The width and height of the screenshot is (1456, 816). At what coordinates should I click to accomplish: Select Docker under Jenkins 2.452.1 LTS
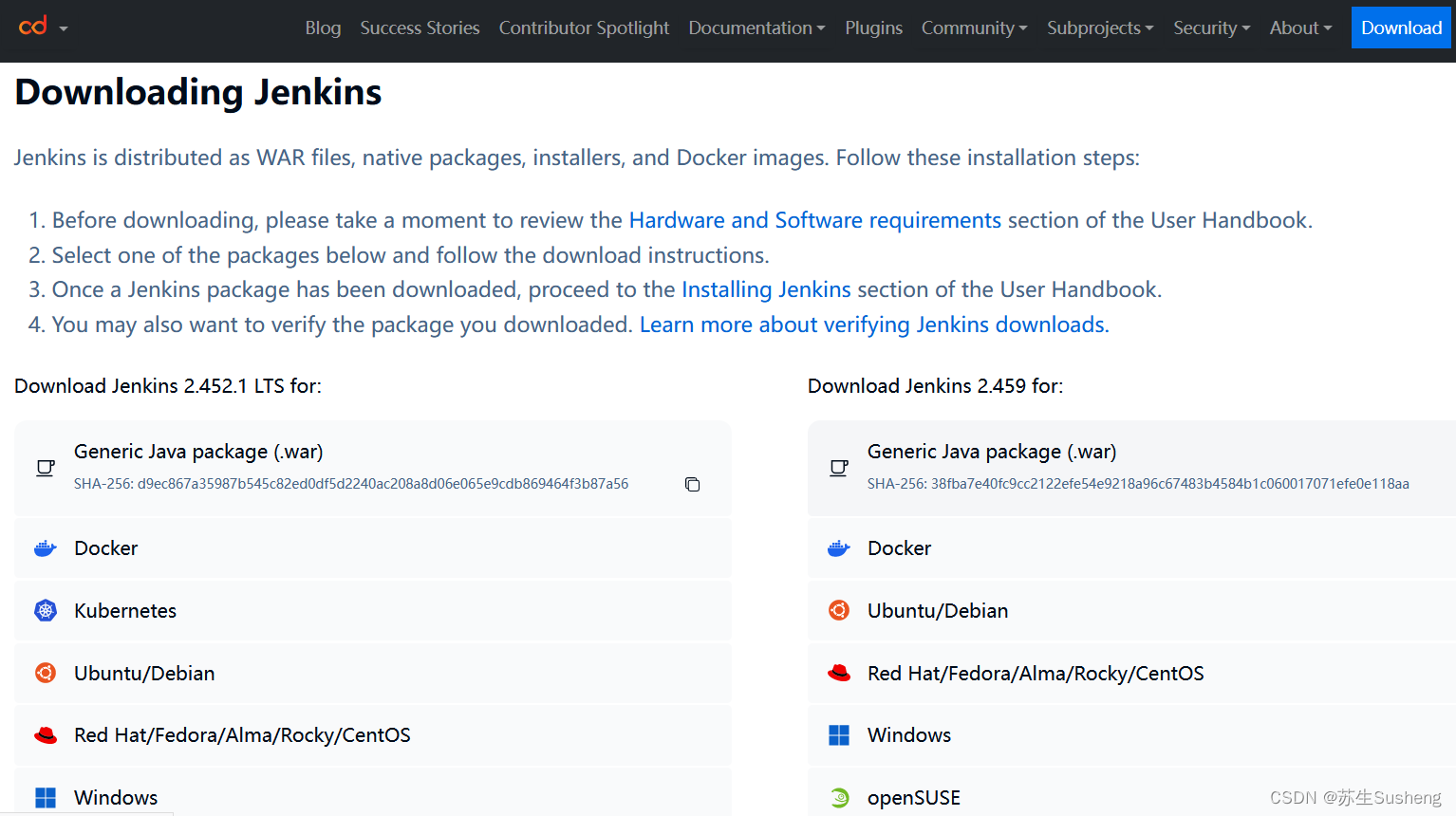coord(372,548)
